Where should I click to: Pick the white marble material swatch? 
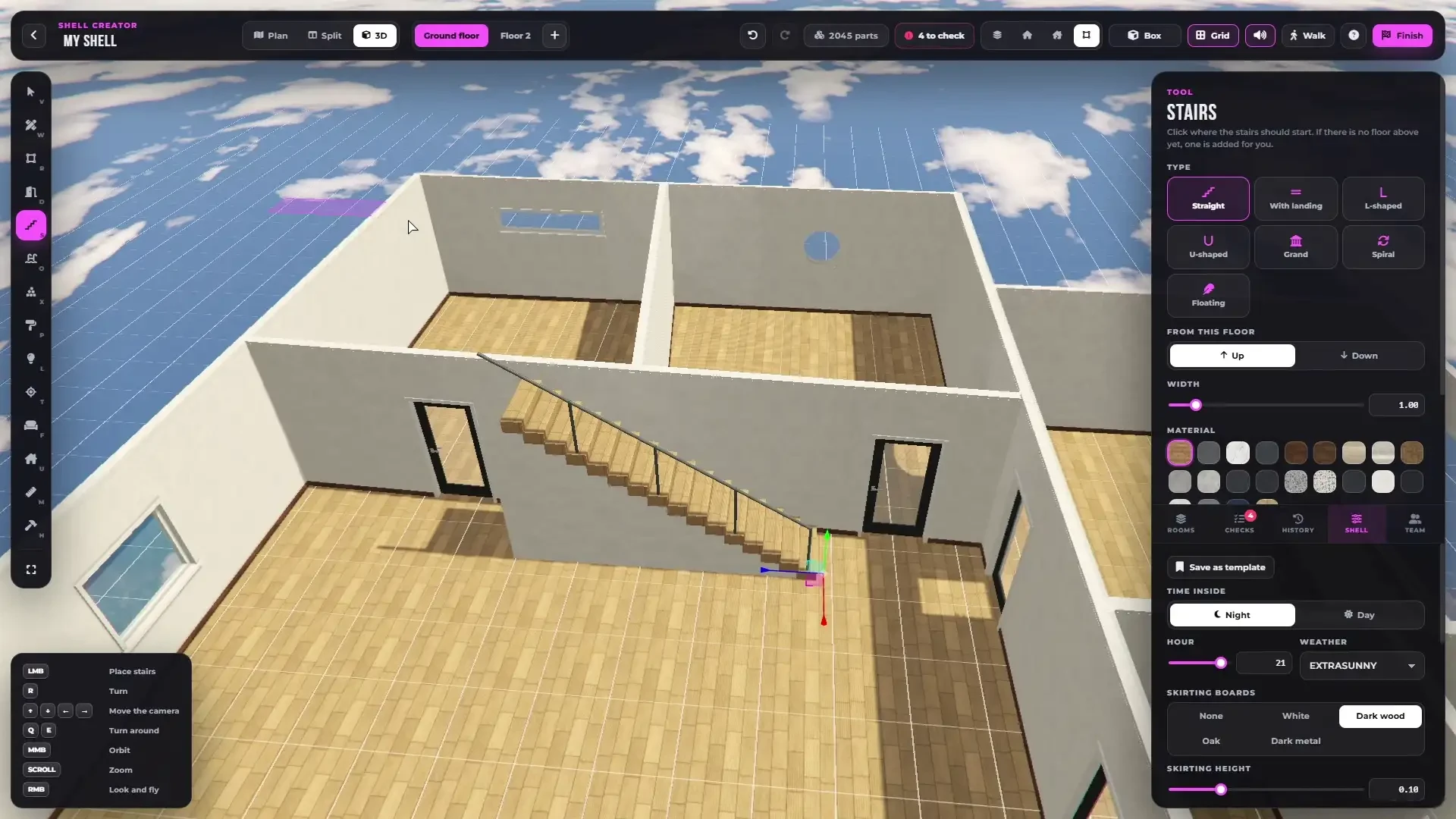(1238, 453)
